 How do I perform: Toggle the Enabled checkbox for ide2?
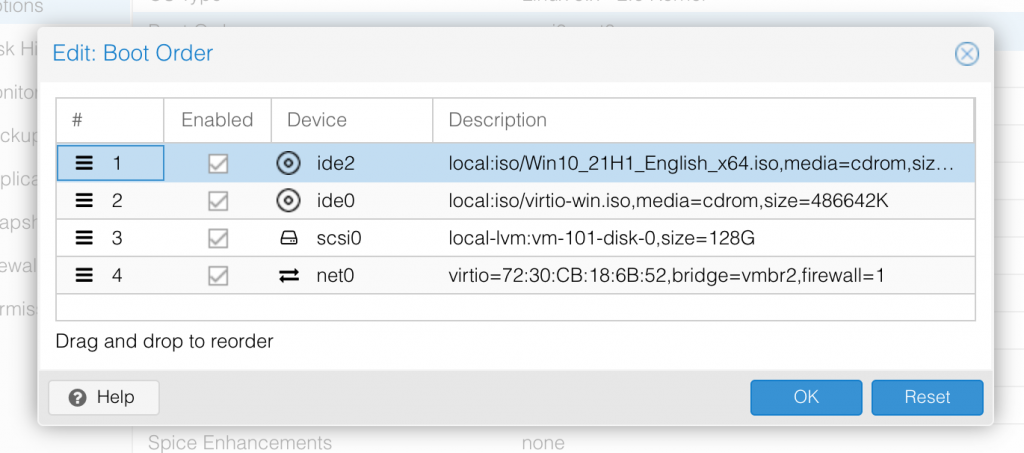218,163
